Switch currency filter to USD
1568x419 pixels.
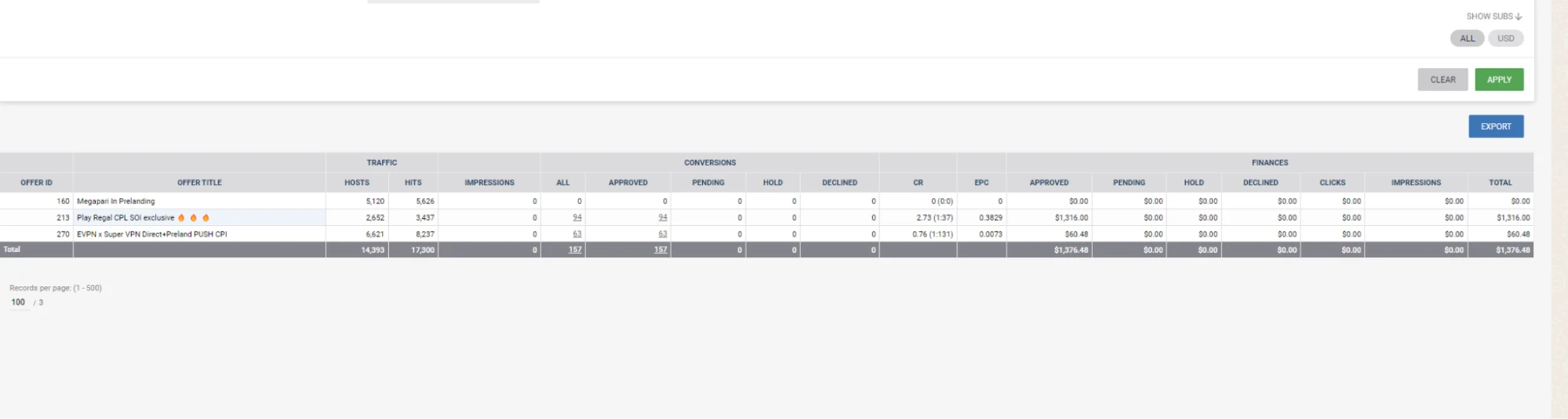[x=1505, y=38]
